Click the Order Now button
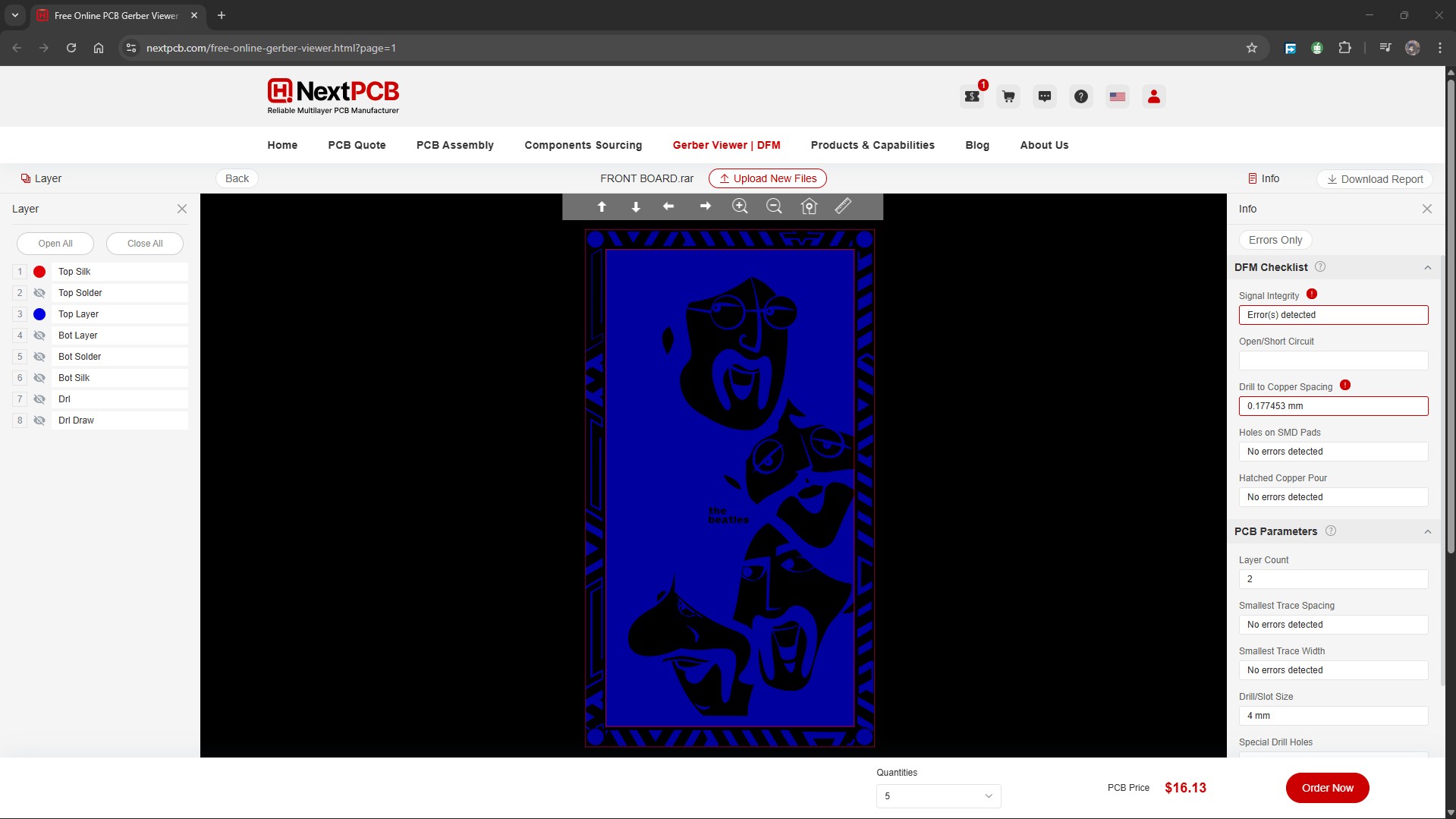Screen dimensions: 1456x819 1327,788
